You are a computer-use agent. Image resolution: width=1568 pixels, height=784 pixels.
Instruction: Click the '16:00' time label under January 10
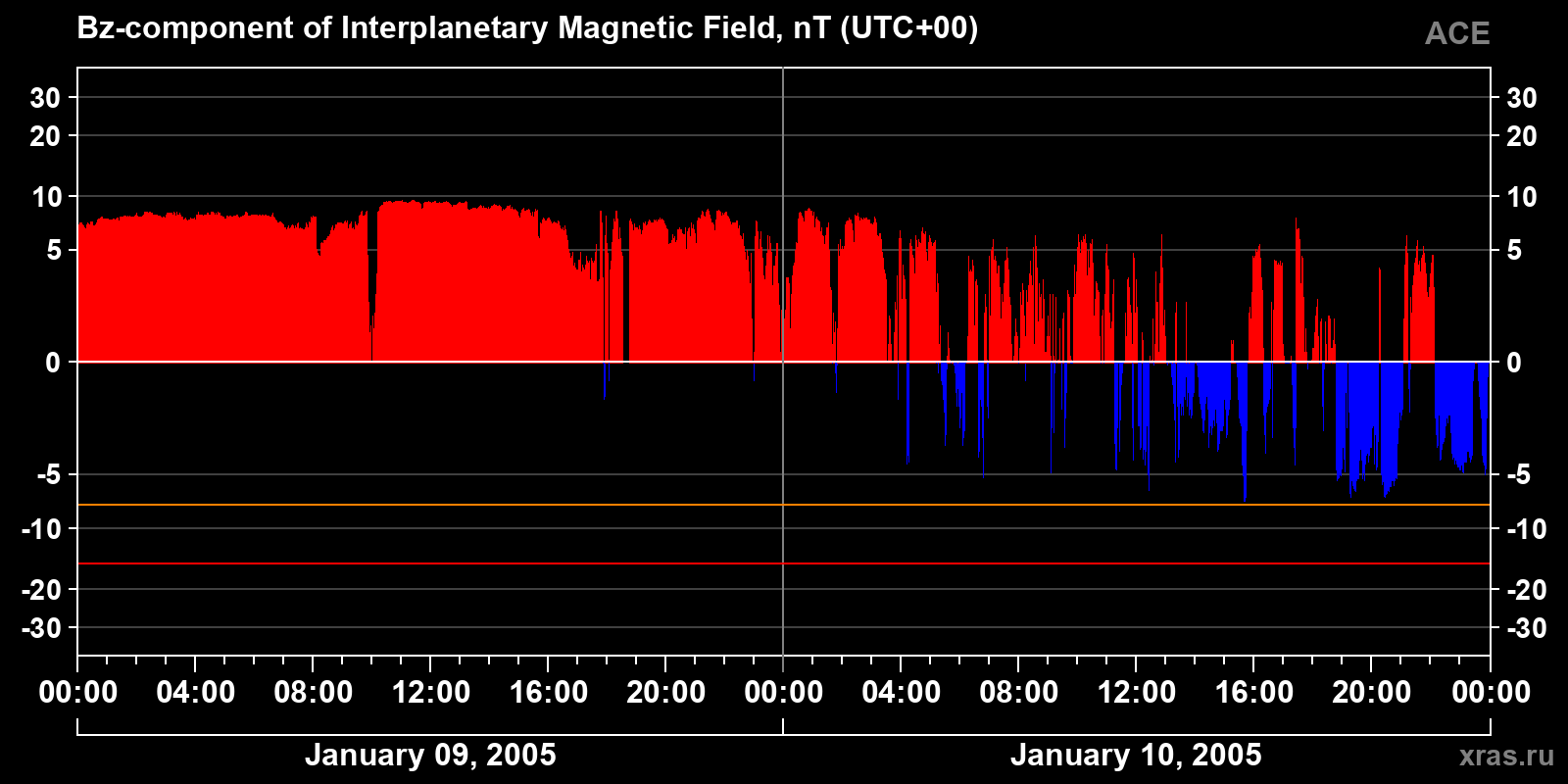pos(1254,693)
